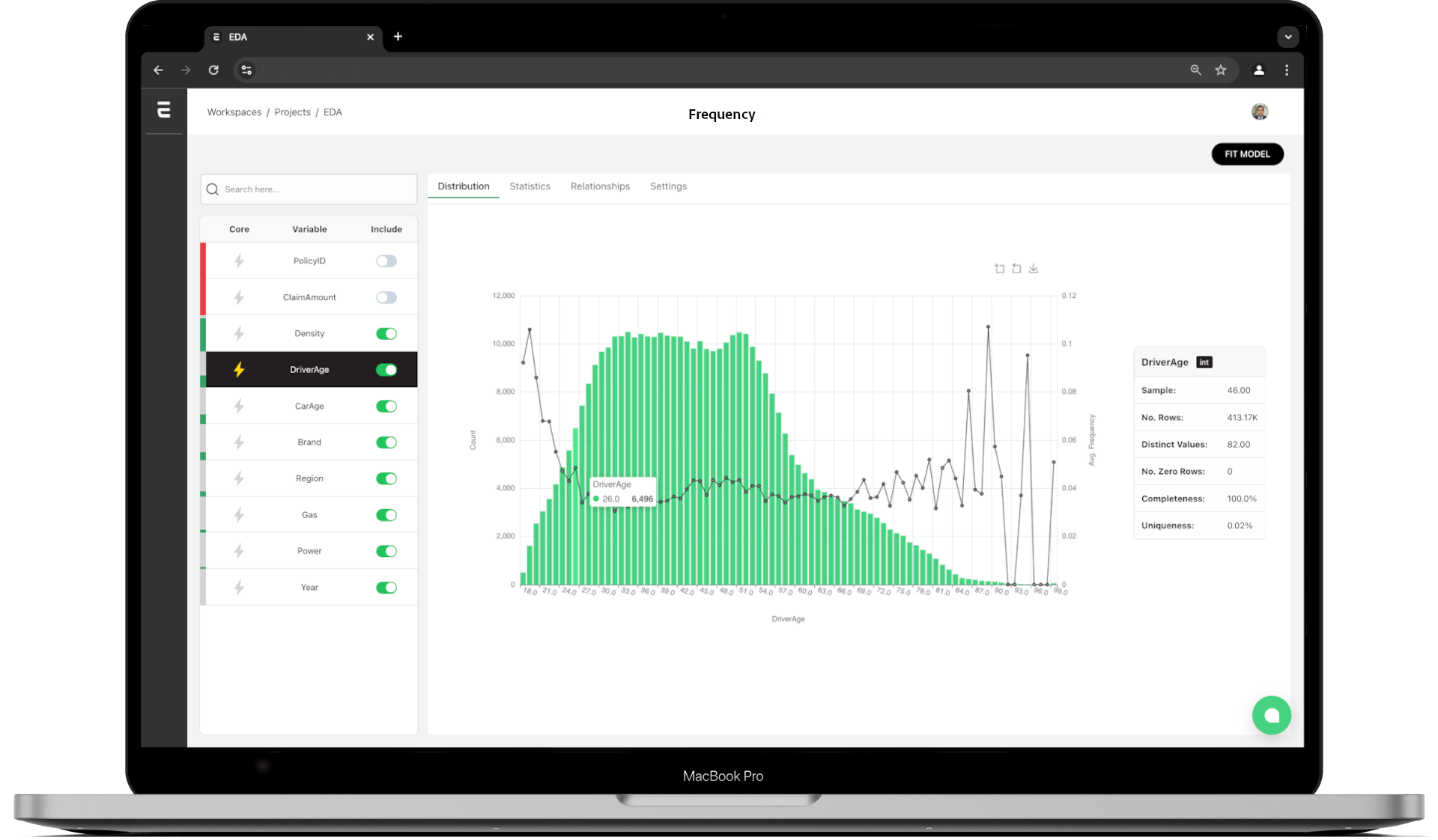
Task: Click the Brand lightning core icon
Action: point(239,442)
